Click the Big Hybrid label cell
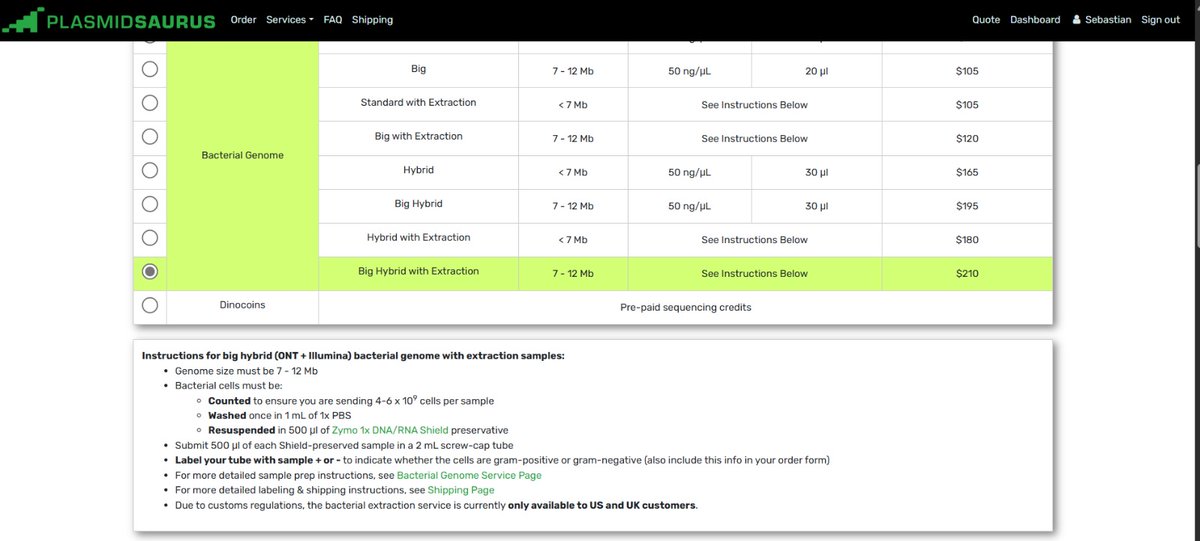Screen dimensions: 1200x541 pos(418,206)
